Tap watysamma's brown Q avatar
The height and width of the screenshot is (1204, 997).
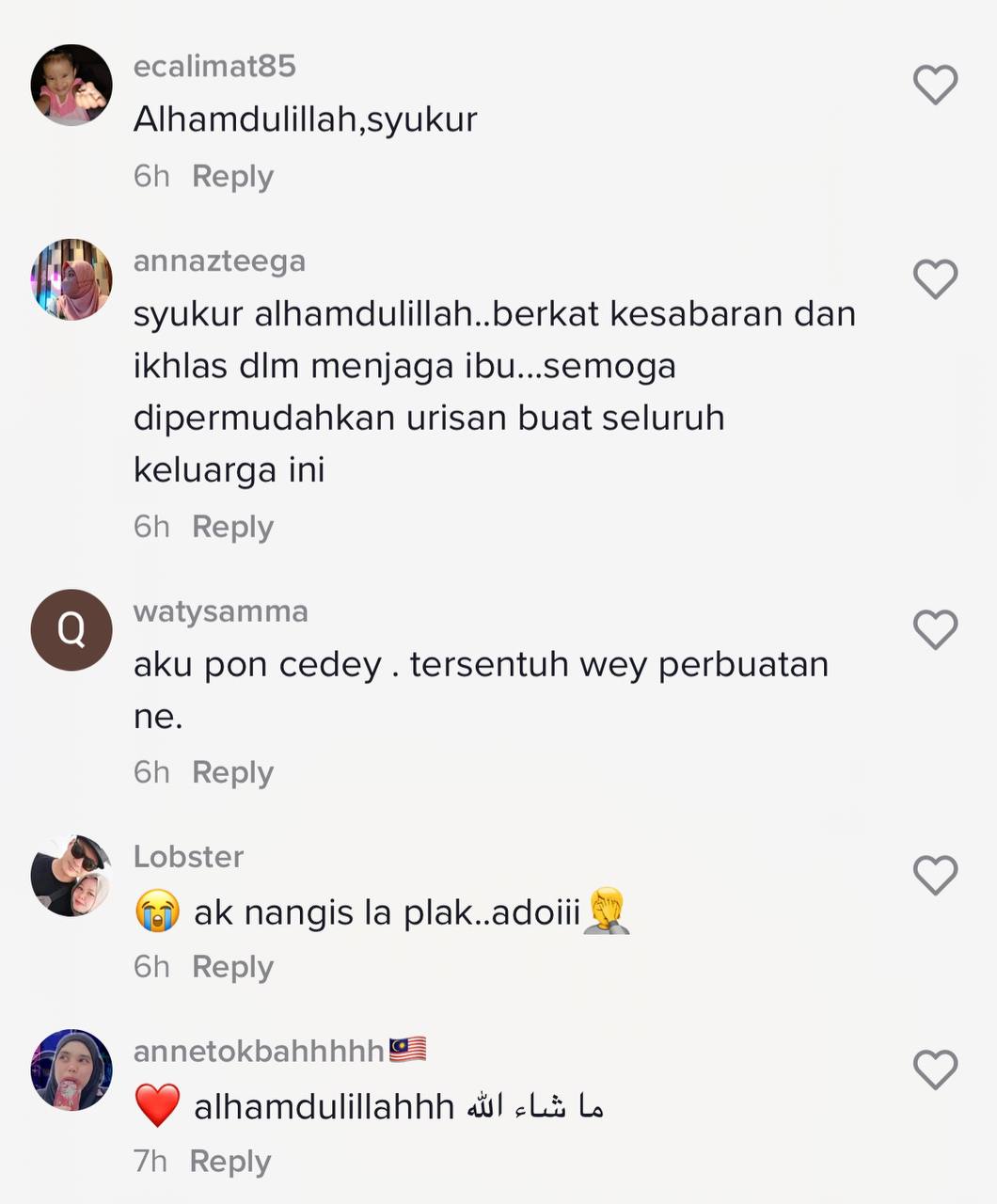tap(71, 629)
